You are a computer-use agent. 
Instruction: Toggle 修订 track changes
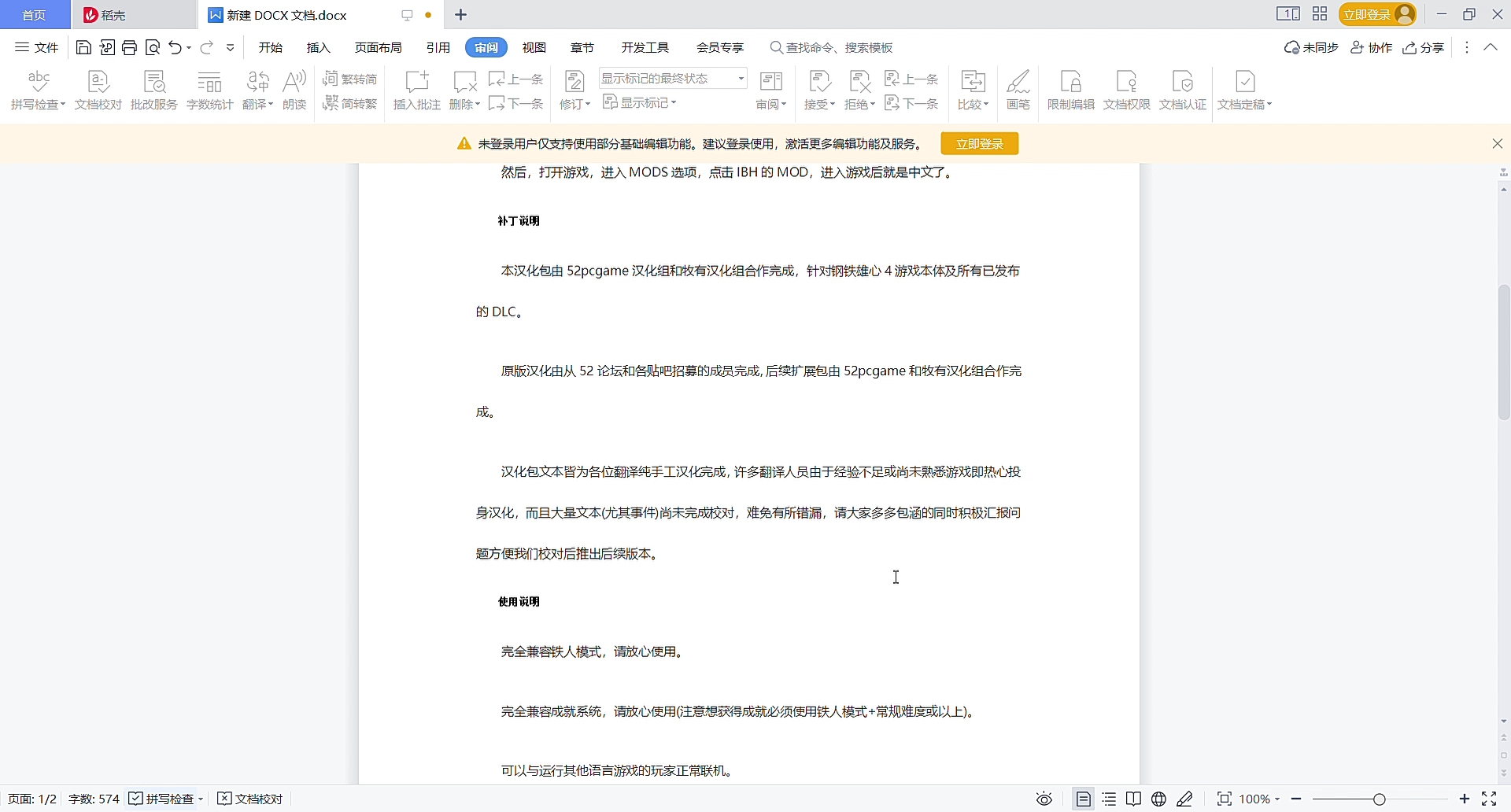point(574,90)
